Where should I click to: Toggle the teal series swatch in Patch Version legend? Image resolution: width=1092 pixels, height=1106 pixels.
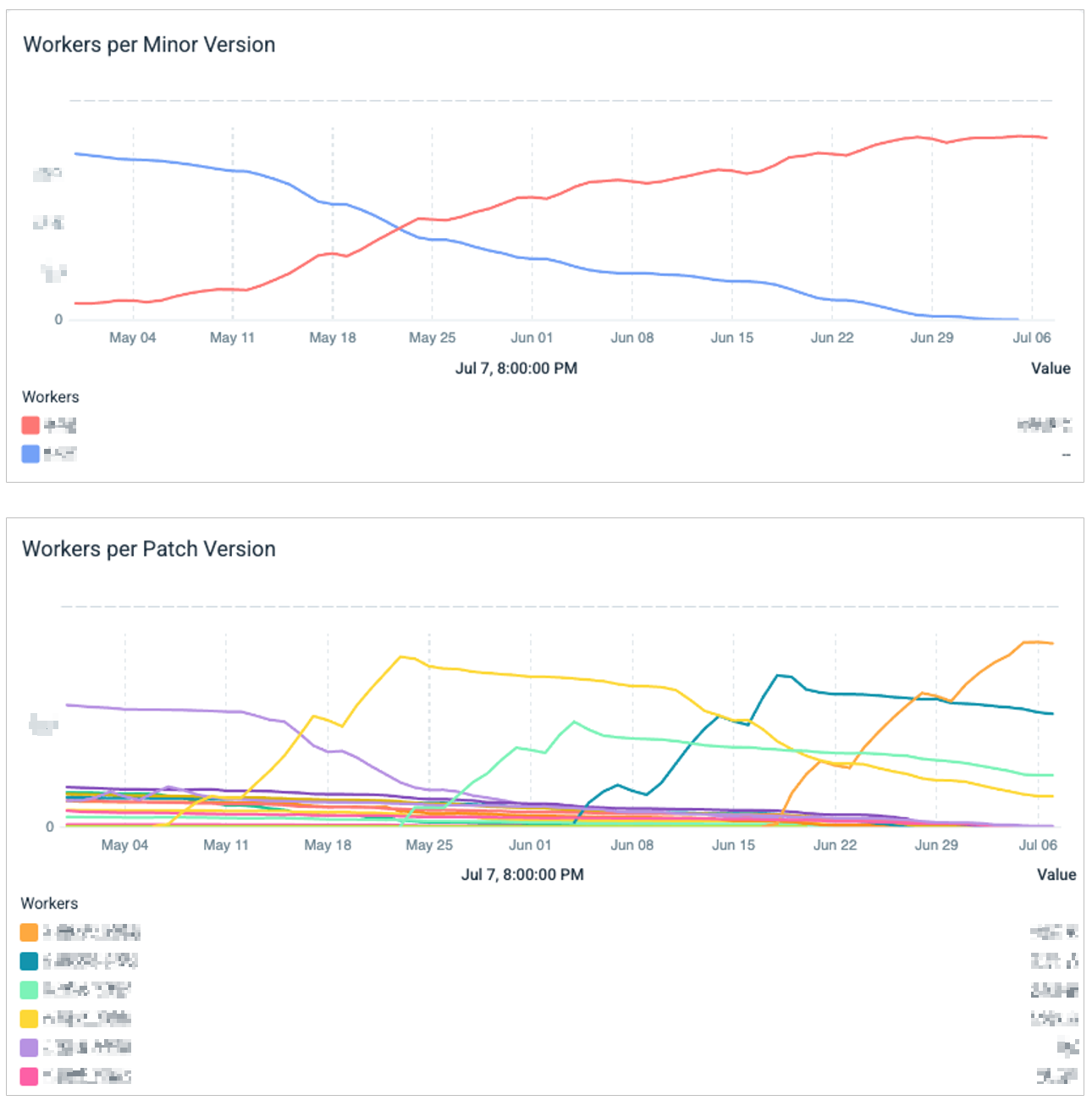pyautogui.click(x=29, y=961)
